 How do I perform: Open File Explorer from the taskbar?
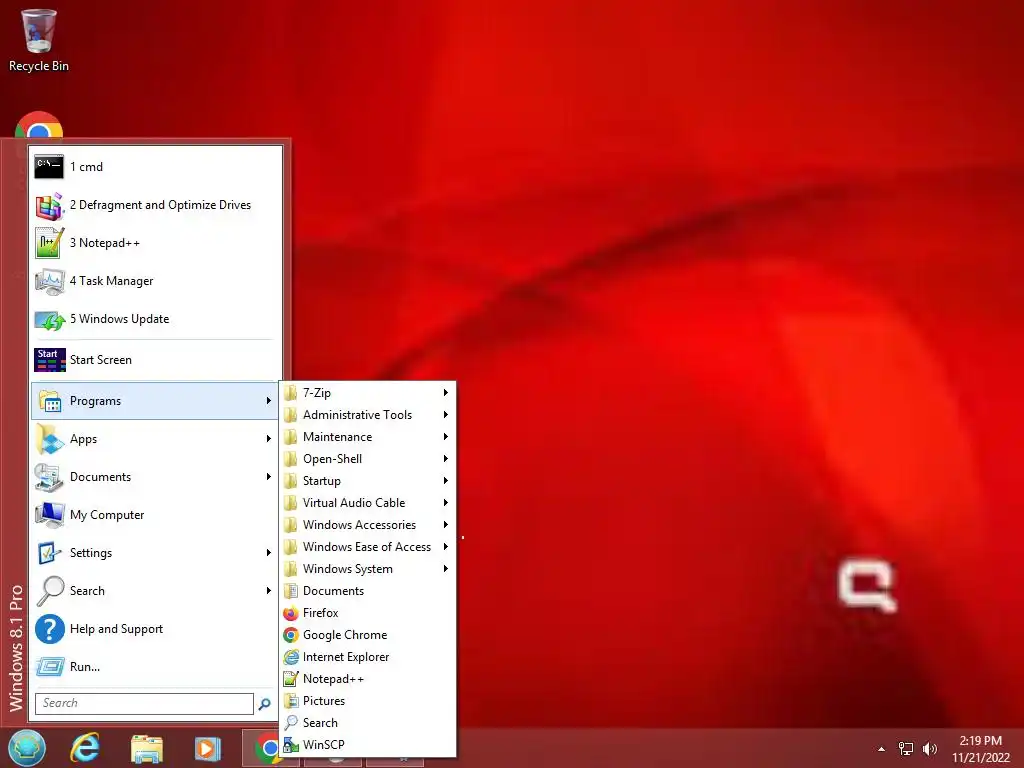[146, 748]
